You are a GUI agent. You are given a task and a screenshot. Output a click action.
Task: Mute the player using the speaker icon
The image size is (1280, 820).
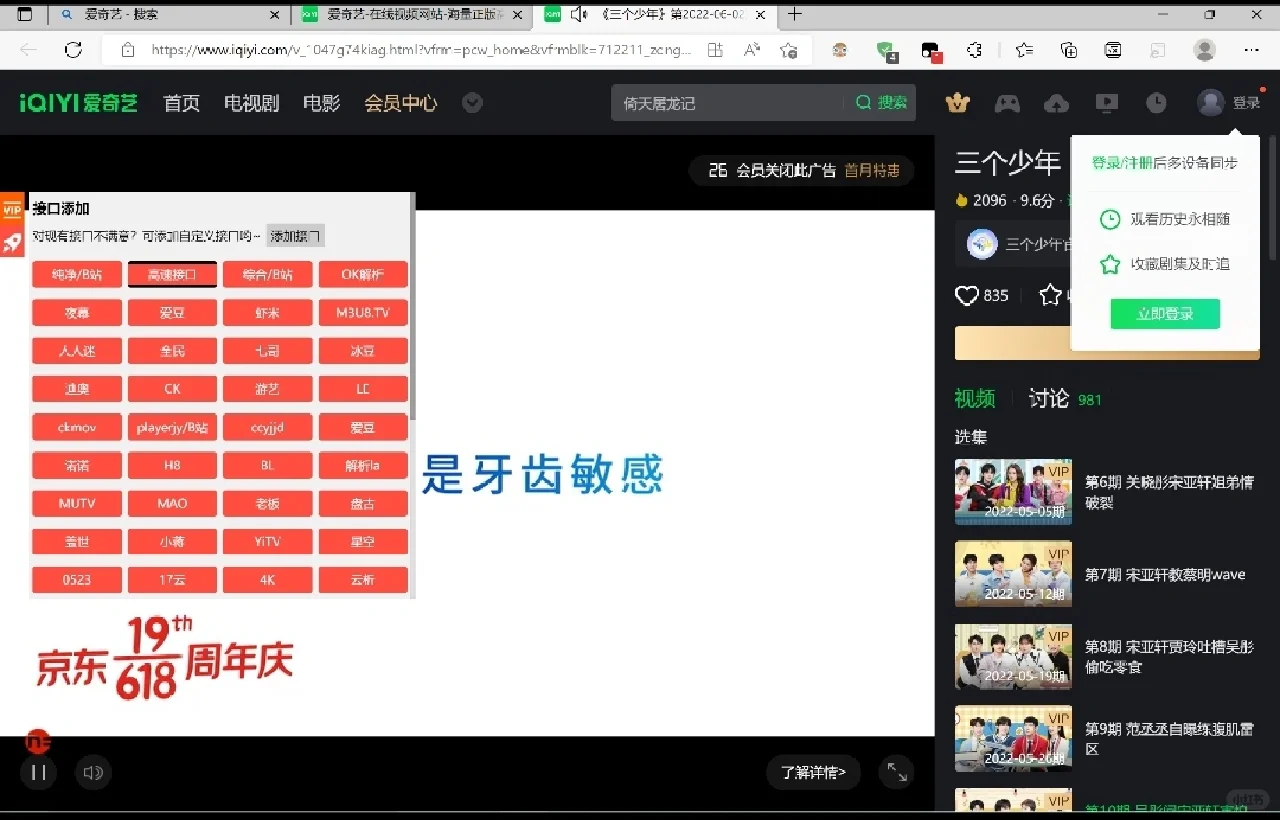point(93,772)
